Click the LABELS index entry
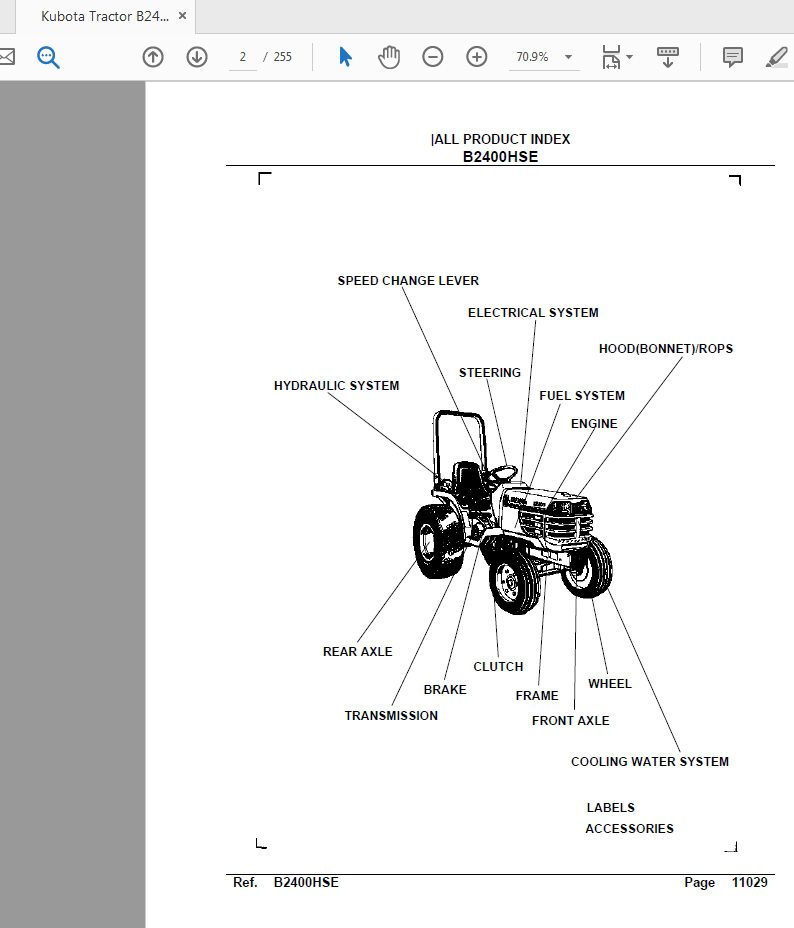Viewport: 794px width, 928px height. click(x=611, y=808)
